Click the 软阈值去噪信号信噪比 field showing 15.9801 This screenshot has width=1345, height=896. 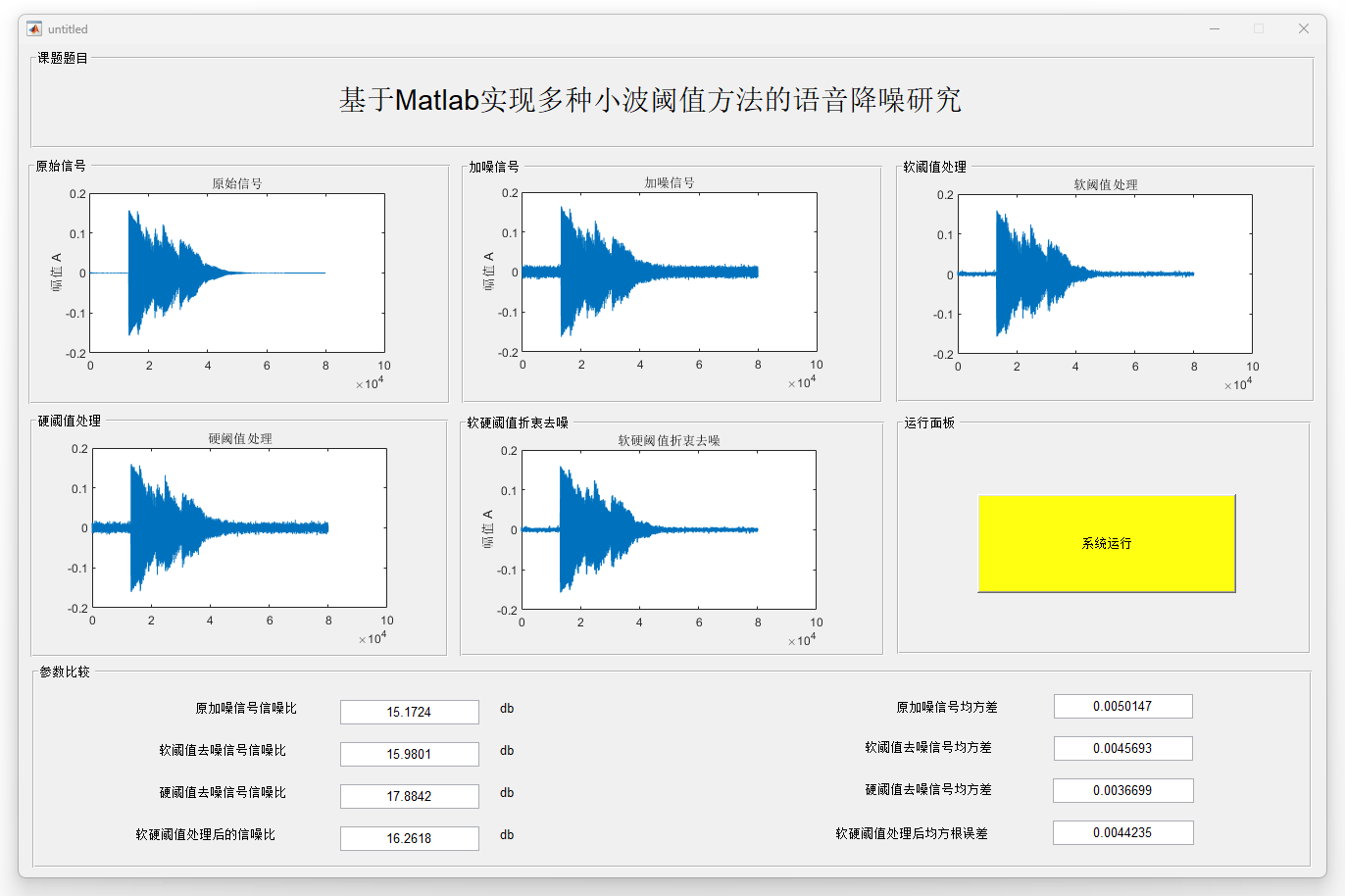click(x=410, y=754)
